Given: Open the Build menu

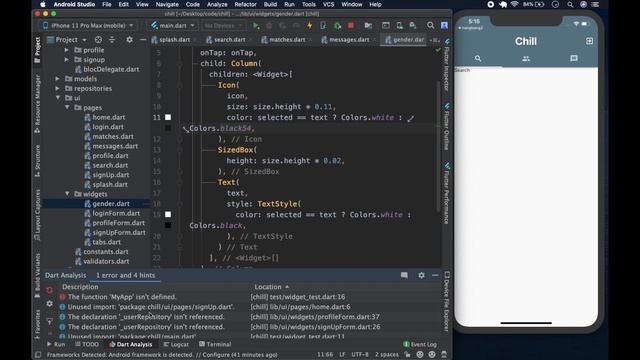Looking at the screenshot, I should (270, 4).
